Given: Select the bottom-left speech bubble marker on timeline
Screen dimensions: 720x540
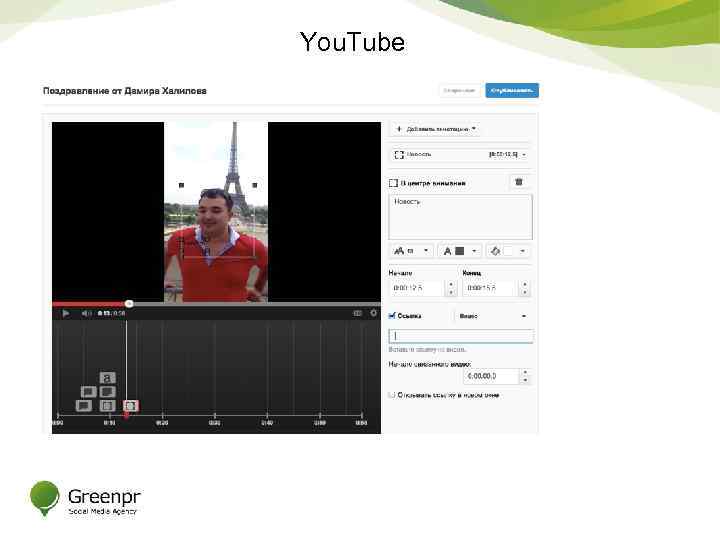Looking at the screenshot, I should [x=84, y=406].
